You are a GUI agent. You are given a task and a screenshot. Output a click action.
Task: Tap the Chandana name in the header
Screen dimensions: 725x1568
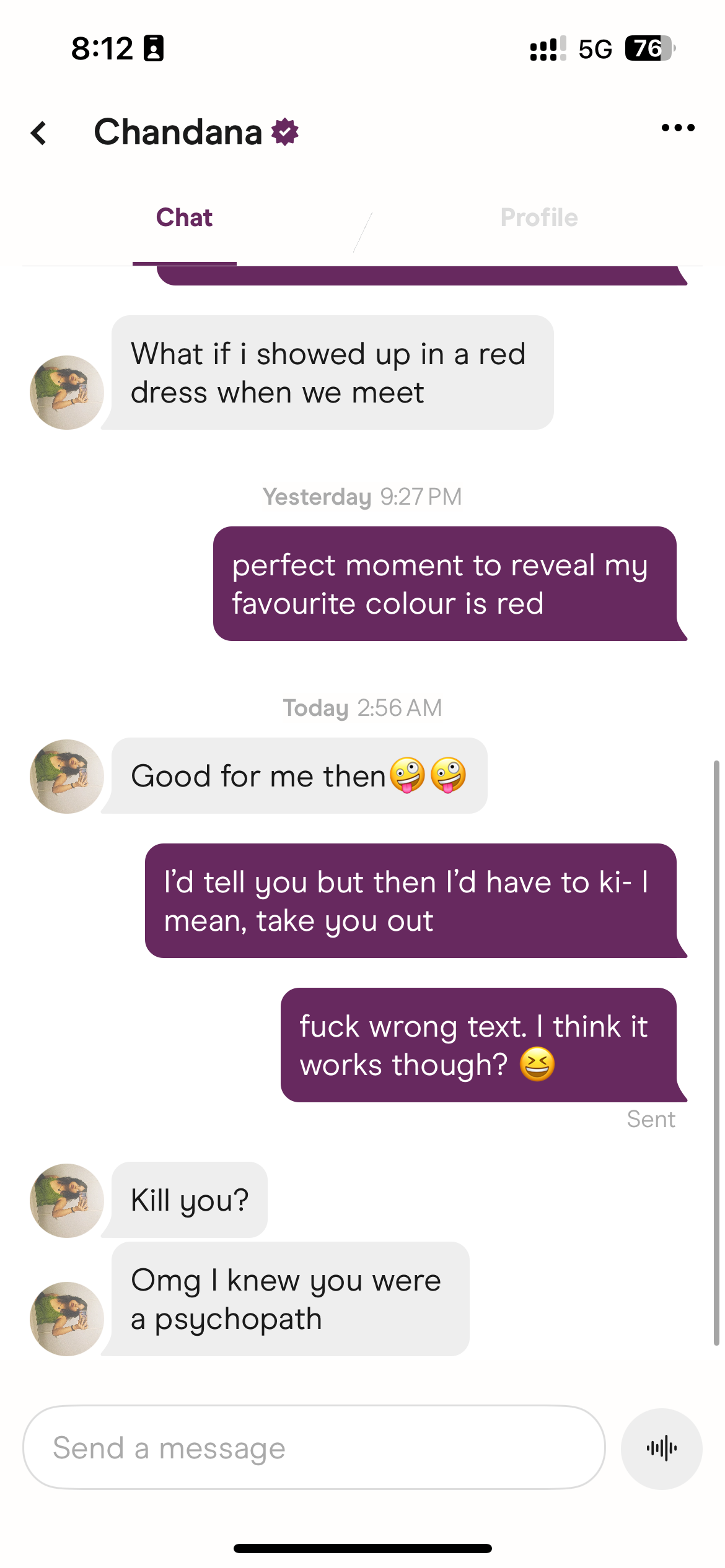tap(178, 132)
